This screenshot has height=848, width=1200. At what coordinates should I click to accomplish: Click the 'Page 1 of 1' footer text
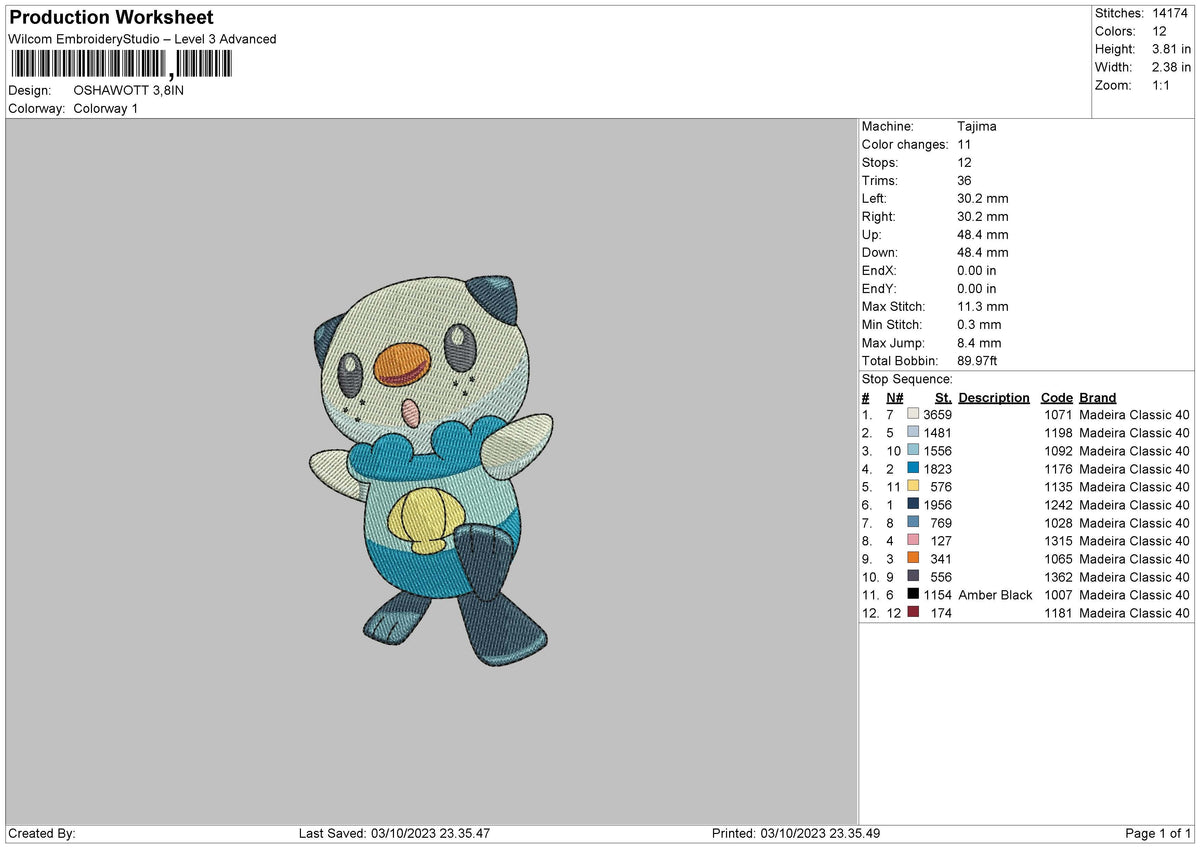pos(1158,833)
